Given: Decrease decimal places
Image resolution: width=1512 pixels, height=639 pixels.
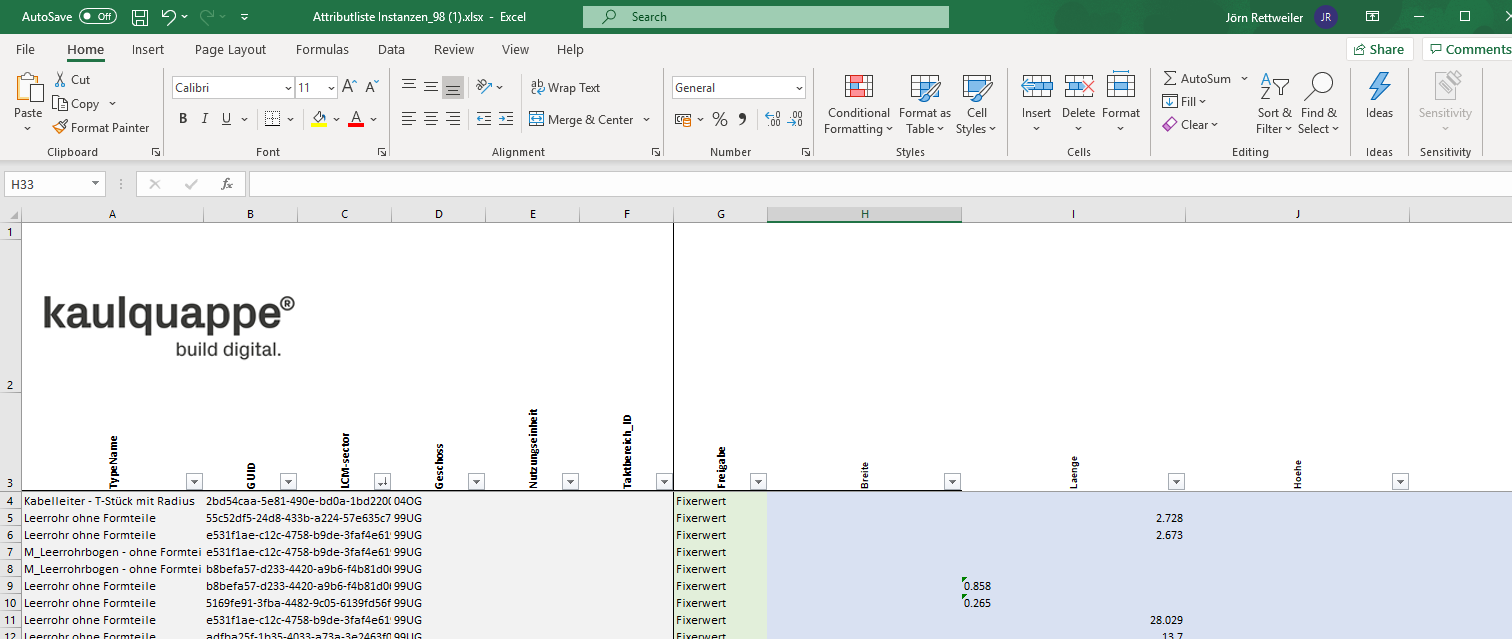Looking at the screenshot, I should [x=795, y=119].
